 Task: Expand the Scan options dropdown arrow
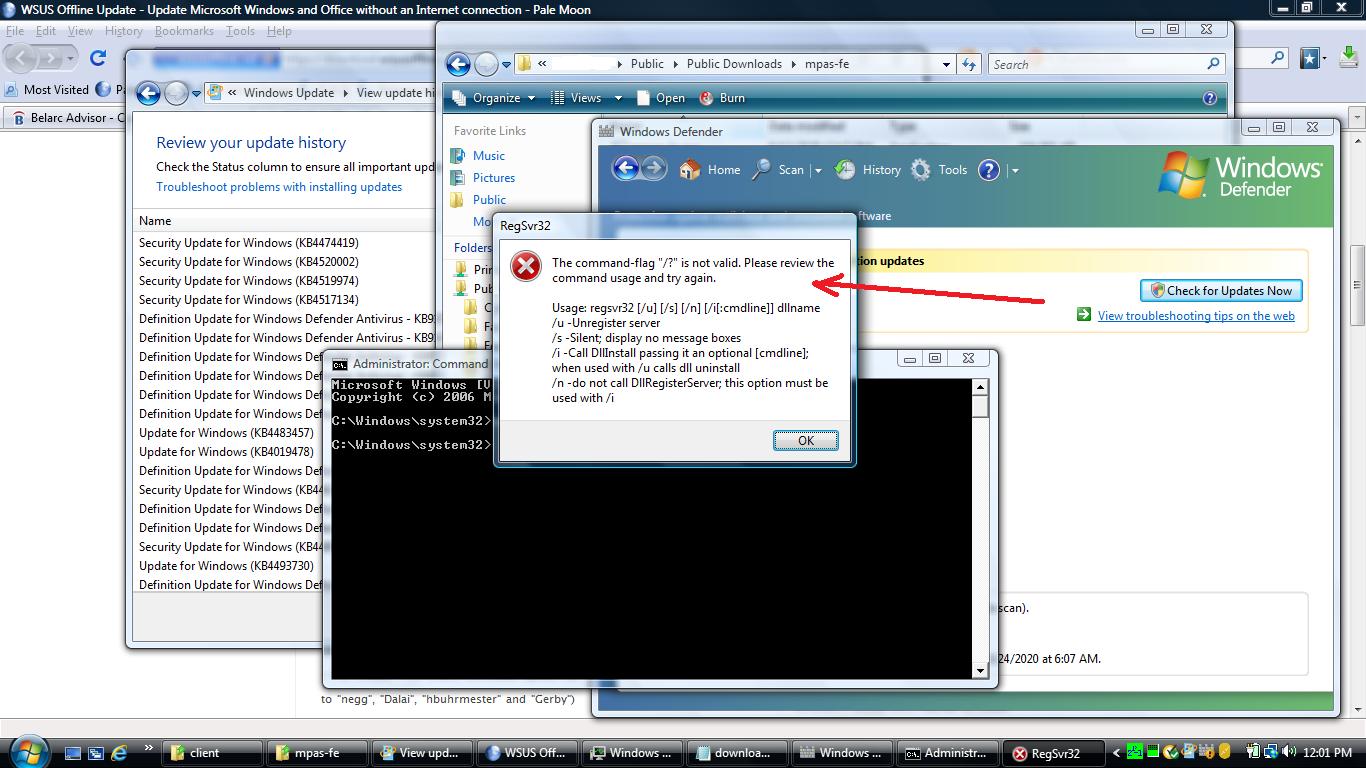818,171
